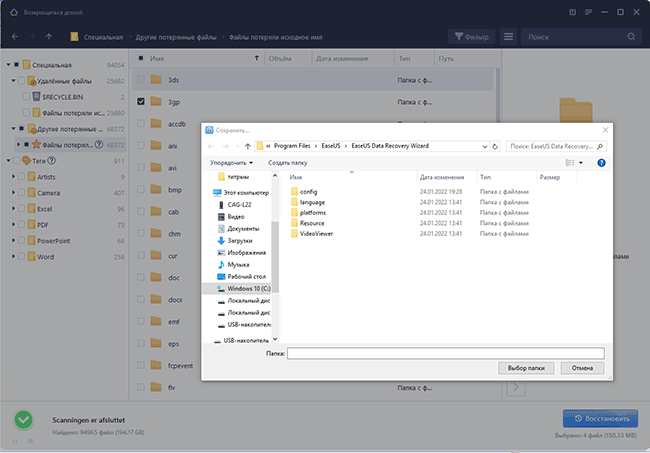This screenshot has width=650, height=453.
Task: Click the 3ds folder icon in file list
Action: (156, 79)
